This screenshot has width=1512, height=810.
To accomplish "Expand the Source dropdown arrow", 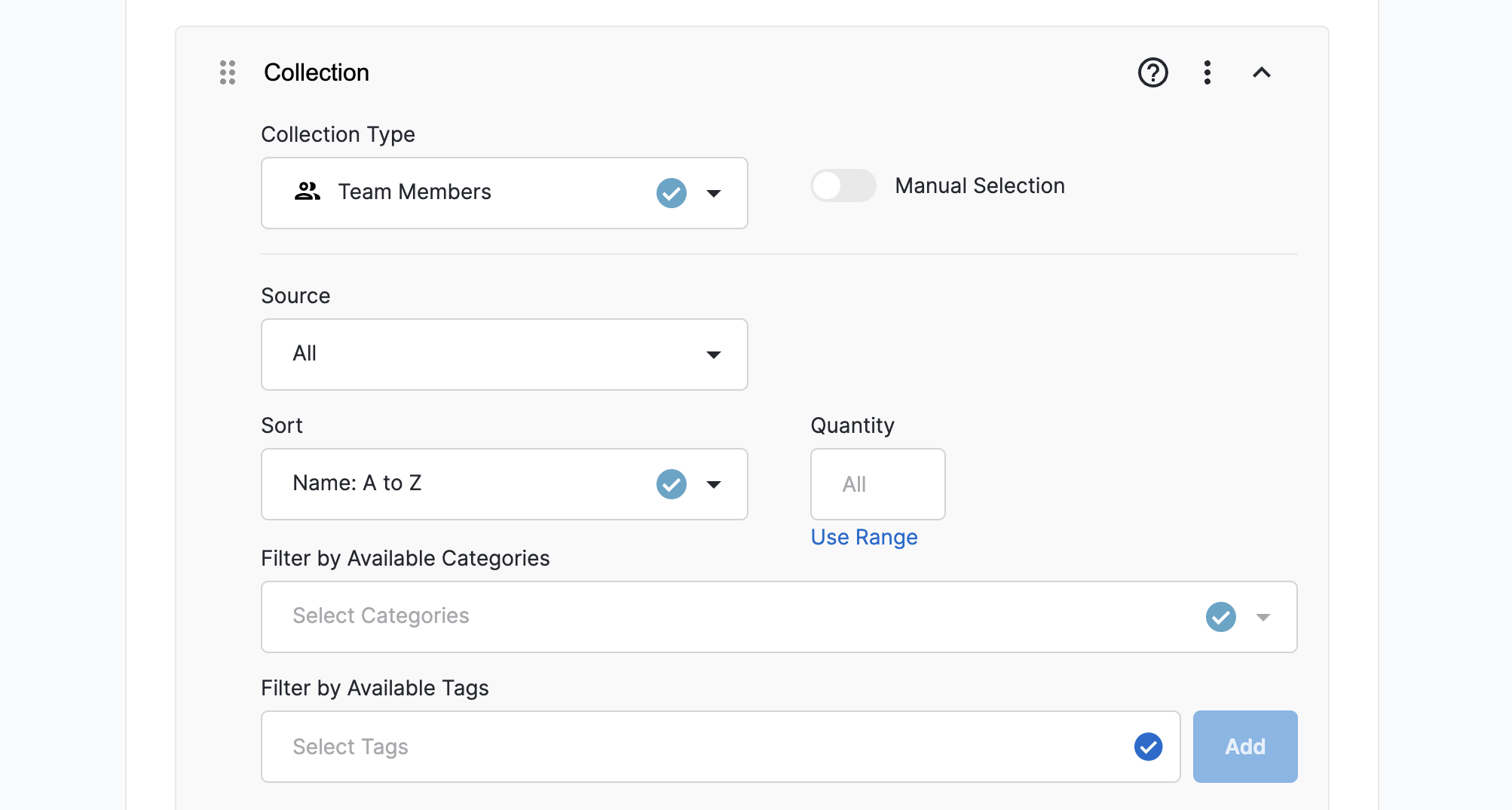I will coord(714,354).
